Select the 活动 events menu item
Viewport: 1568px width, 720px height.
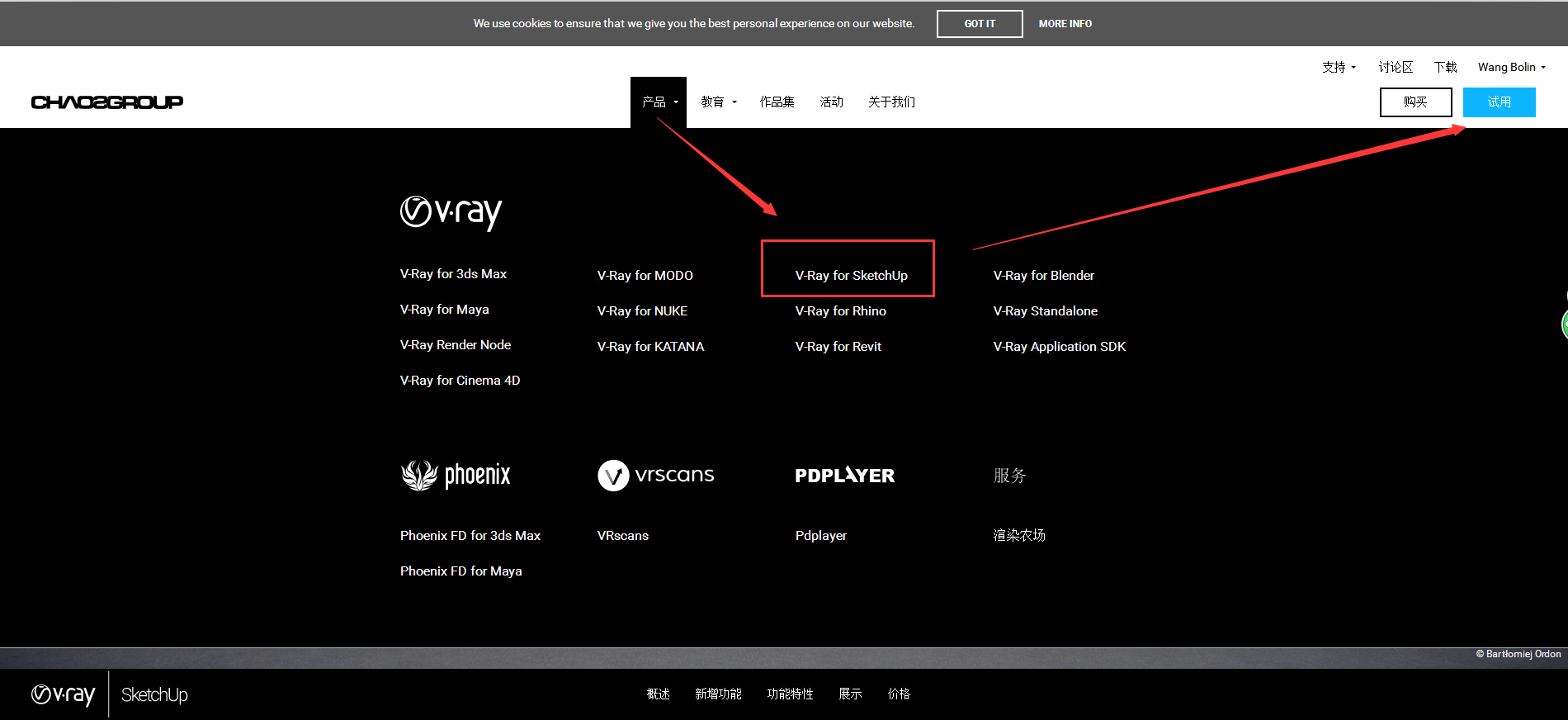831,102
